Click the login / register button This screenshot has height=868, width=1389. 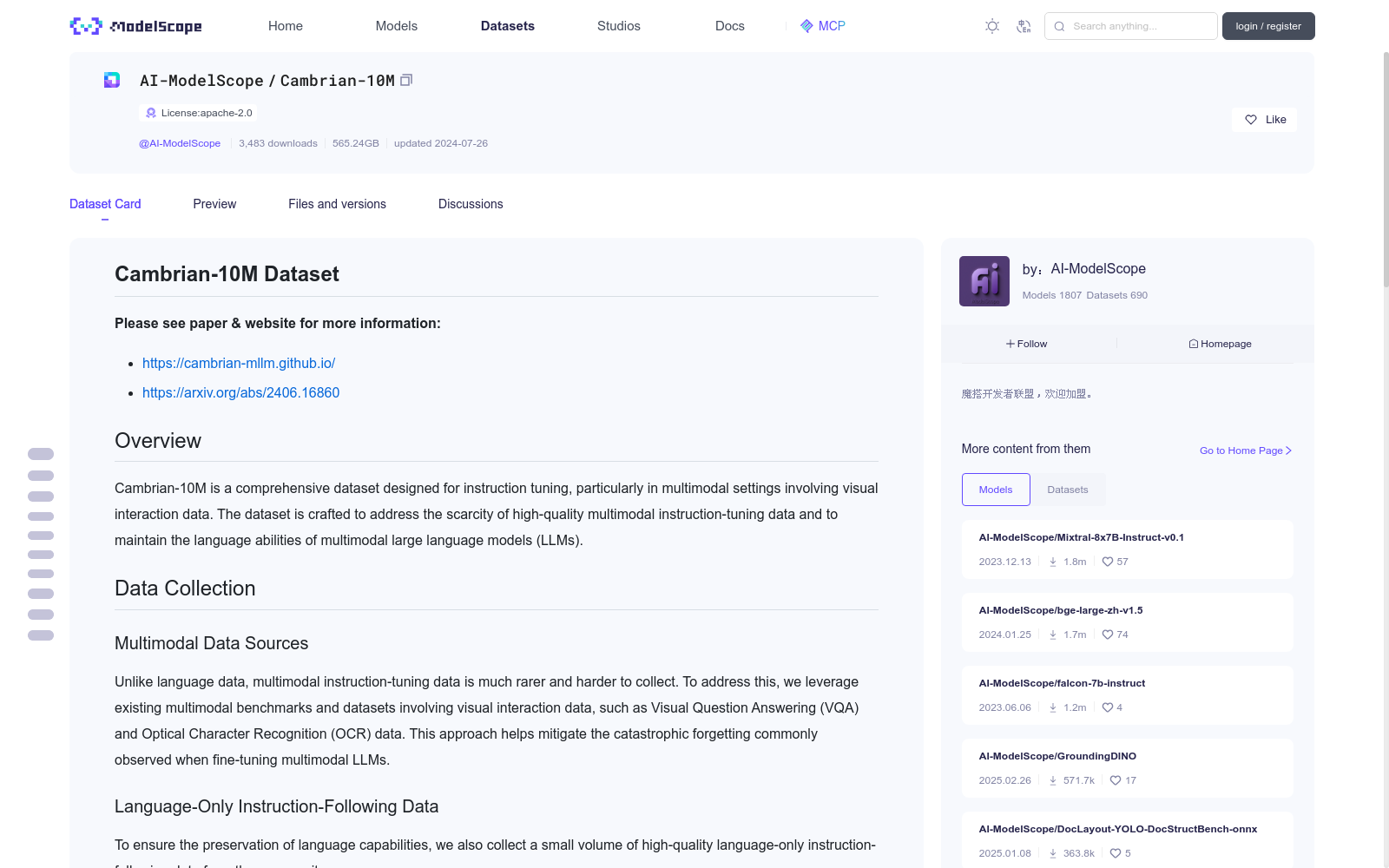pyautogui.click(x=1268, y=26)
